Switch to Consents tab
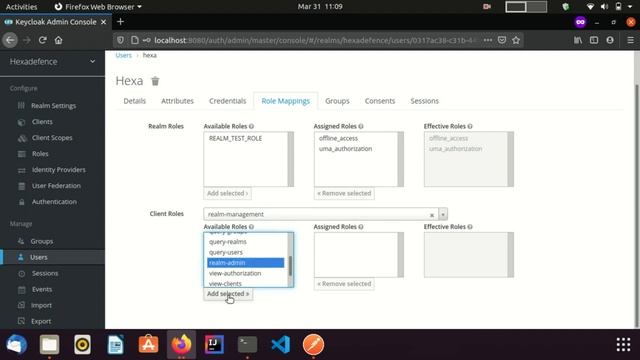This screenshot has width=640, height=360. pyautogui.click(x=380, y=101)
